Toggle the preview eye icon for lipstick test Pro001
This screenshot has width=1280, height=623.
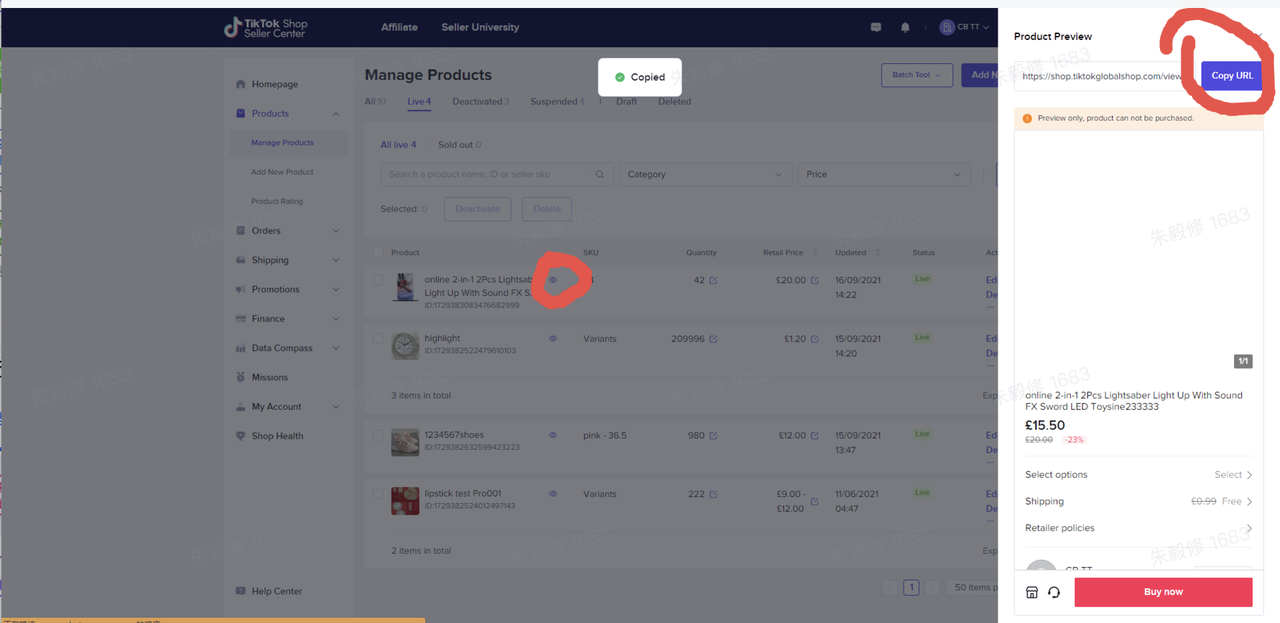point(552,493)
